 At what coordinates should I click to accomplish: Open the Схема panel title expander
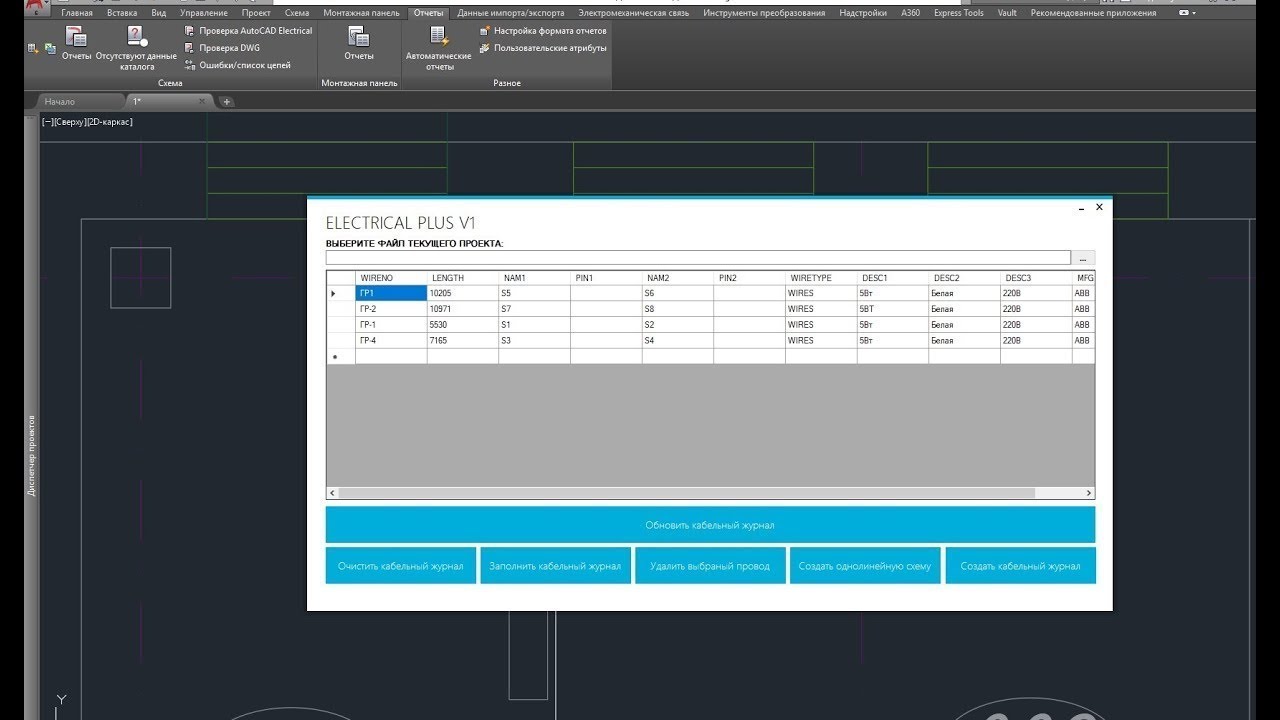(x=170, y=83)
